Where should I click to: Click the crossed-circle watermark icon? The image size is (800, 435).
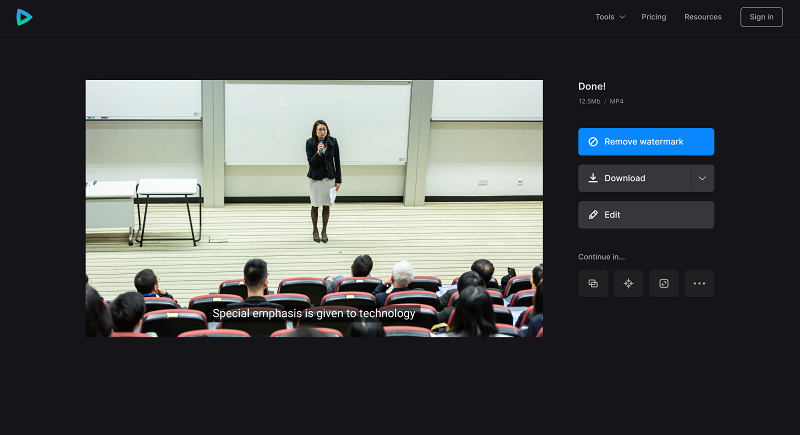click(x=593, y=142)
